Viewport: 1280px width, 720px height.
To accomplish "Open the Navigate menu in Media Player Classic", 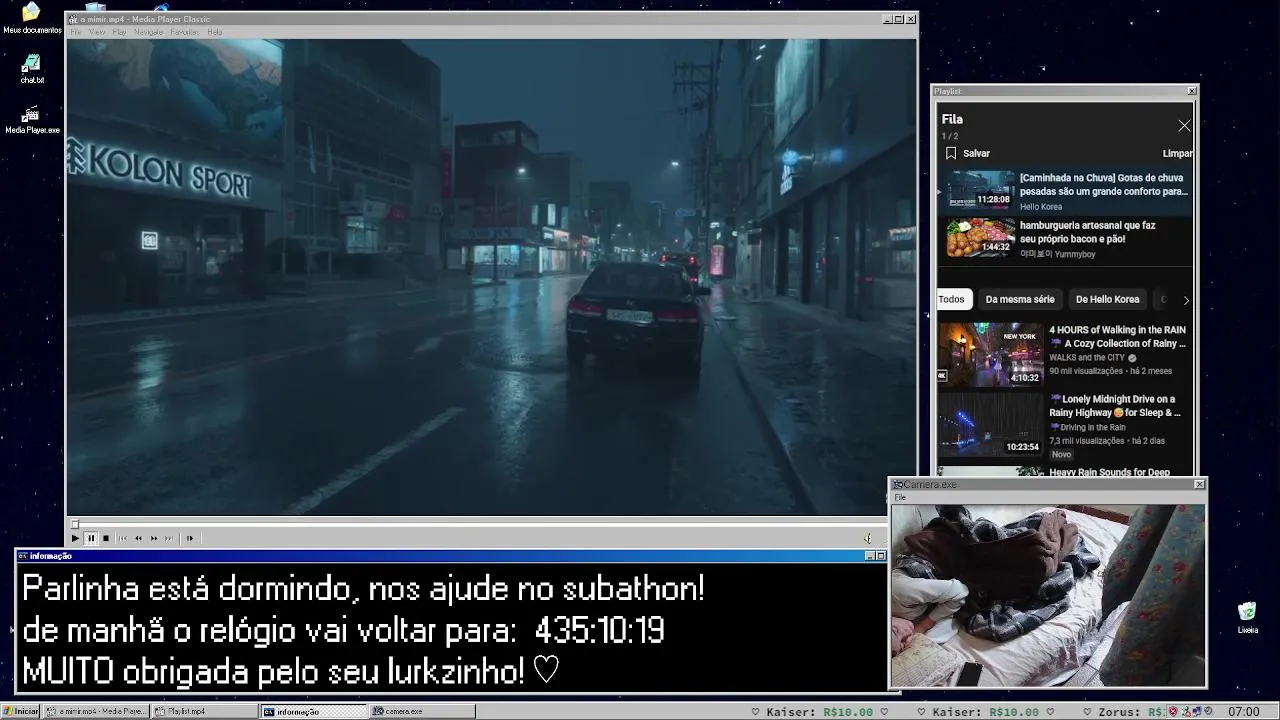I will pyautogui.click(x=148, y=32).
